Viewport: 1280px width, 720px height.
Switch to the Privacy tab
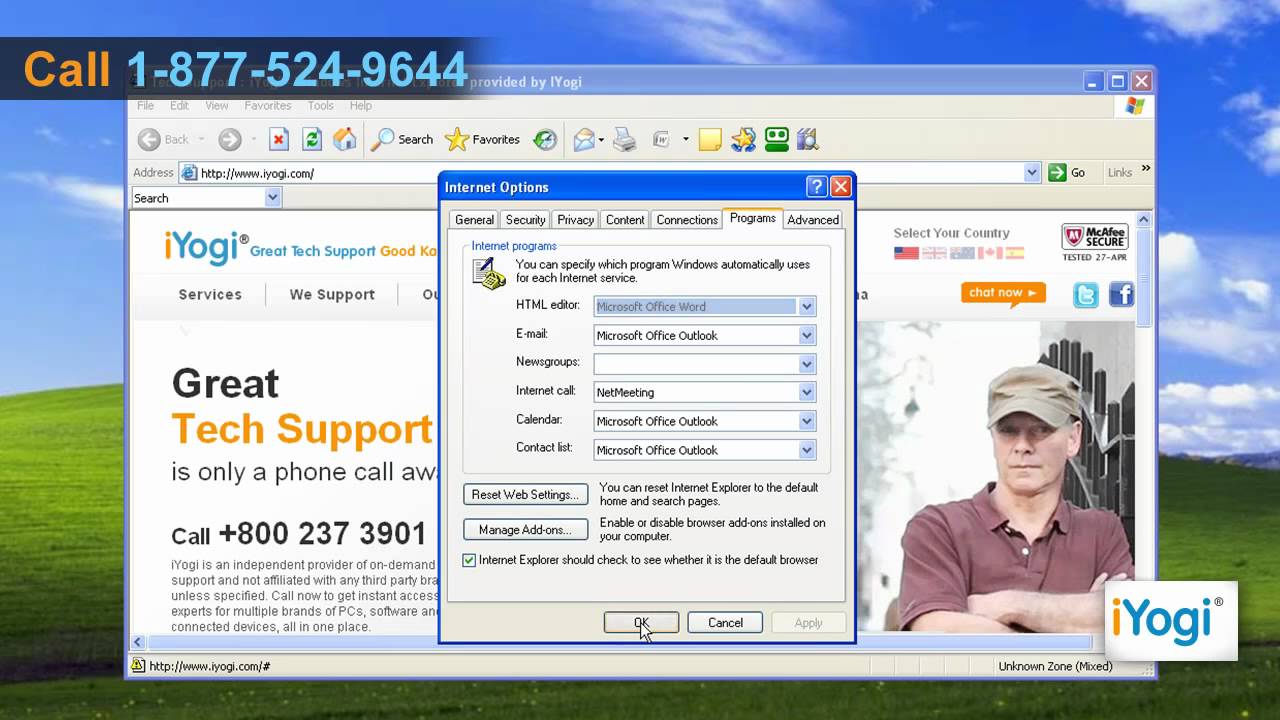click(575, 220)
